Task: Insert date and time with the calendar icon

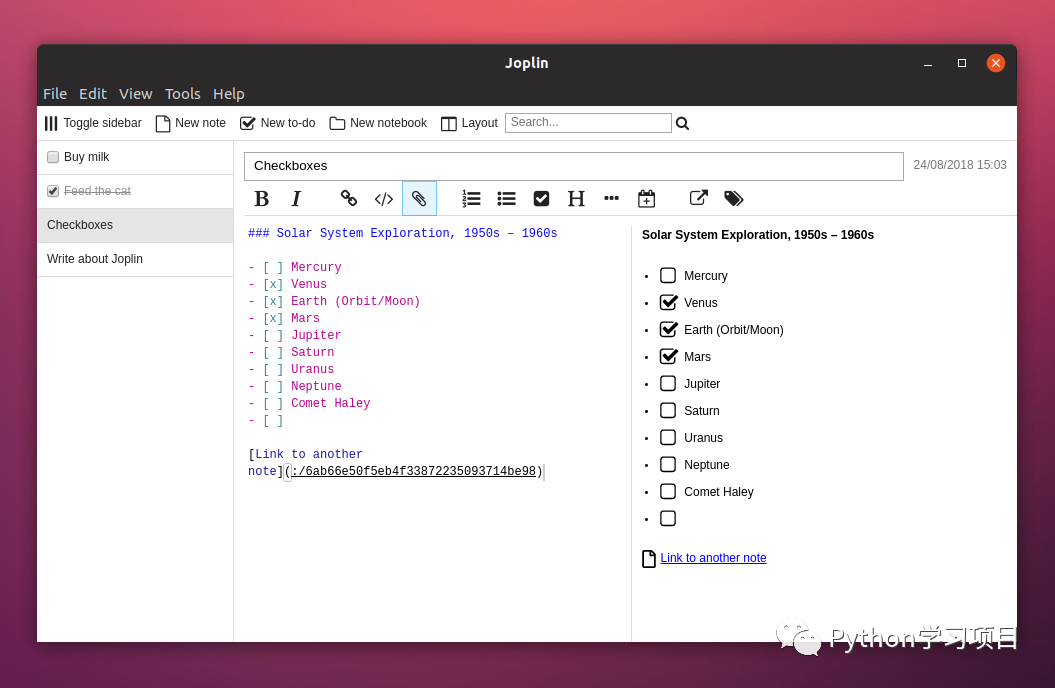Action: 646,198
